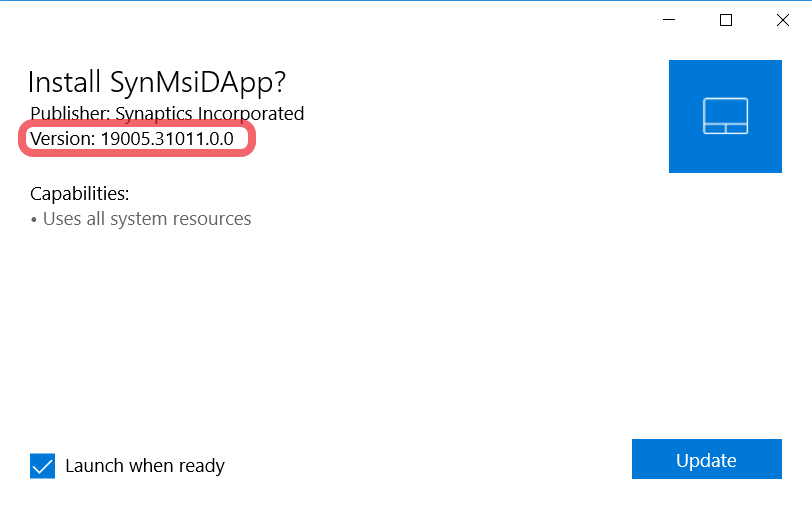Image resolution: width=812 pixels, height=516 pixels.
Task: Click the 'Launch when ready' label text
Action: click(145, 466)
